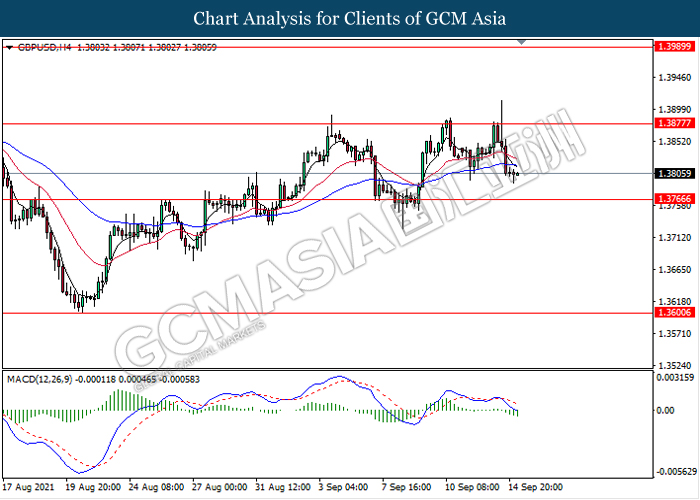The height and width of the screenshot is (500, 700).
Task: Click the 1.35710 price scale value
Action: 675,333
